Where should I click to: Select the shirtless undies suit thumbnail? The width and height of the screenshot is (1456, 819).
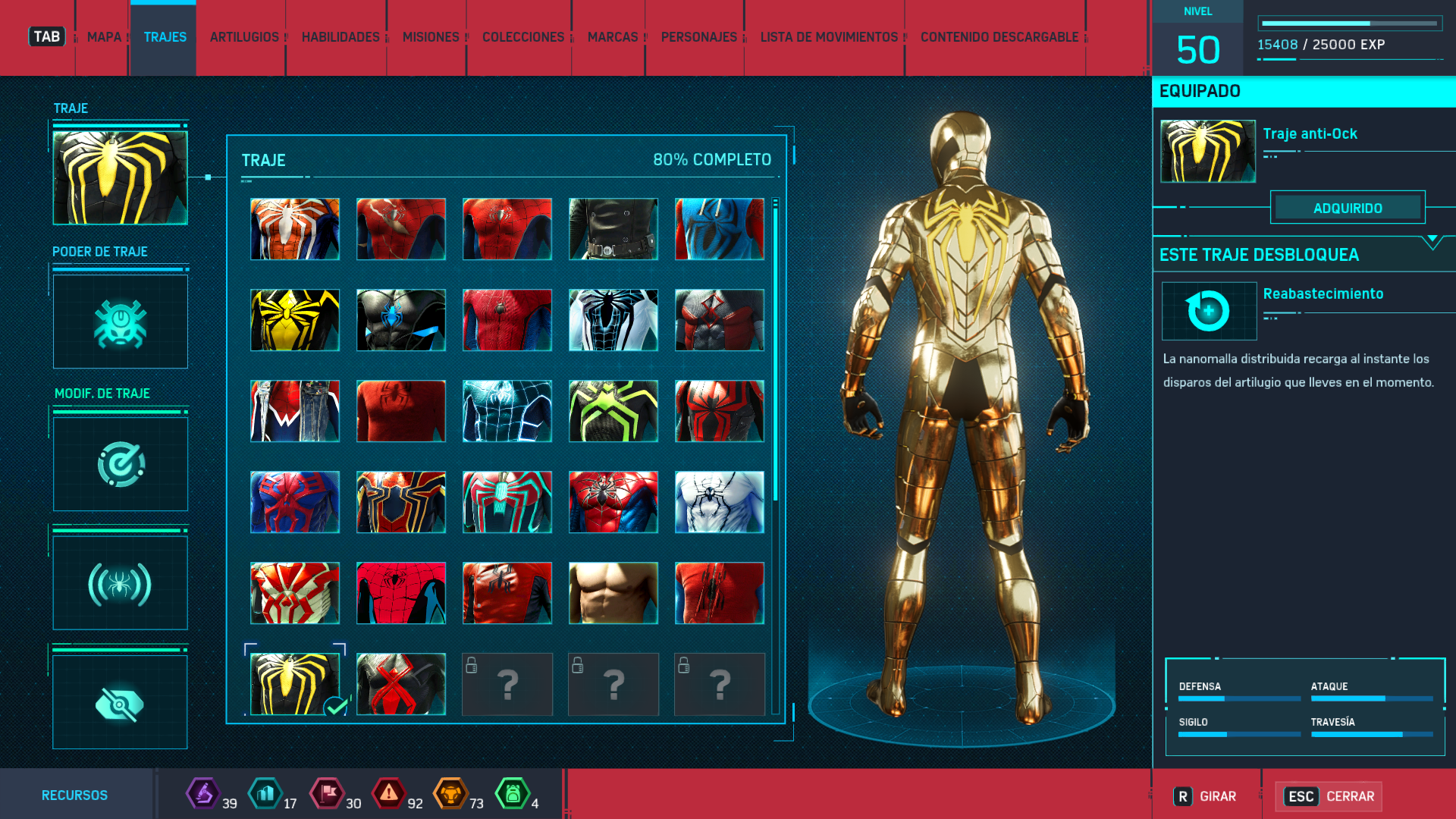613,593
